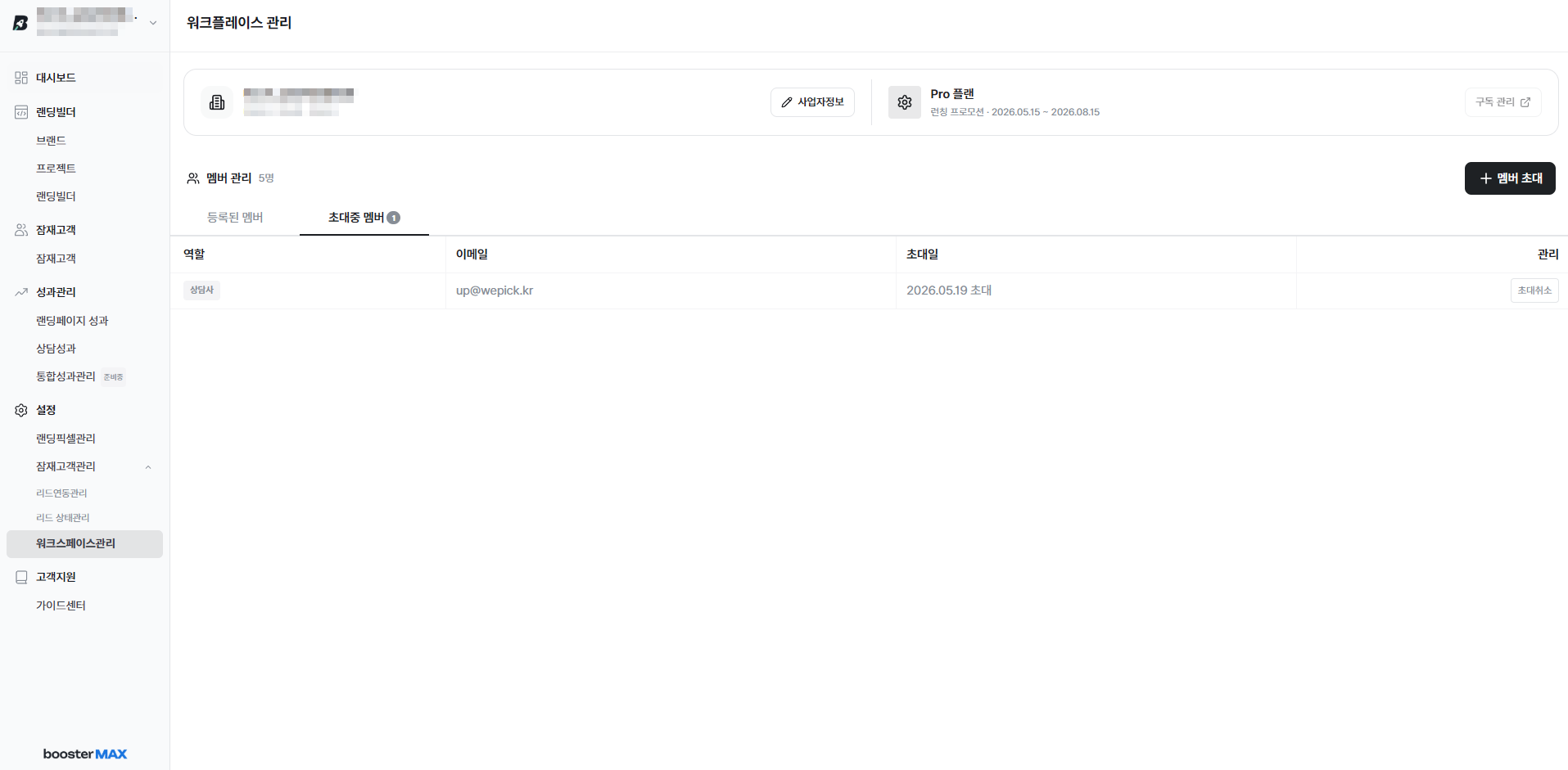Click the 이메일 column header
The image size is (1568, 770).
pos(472,254)
